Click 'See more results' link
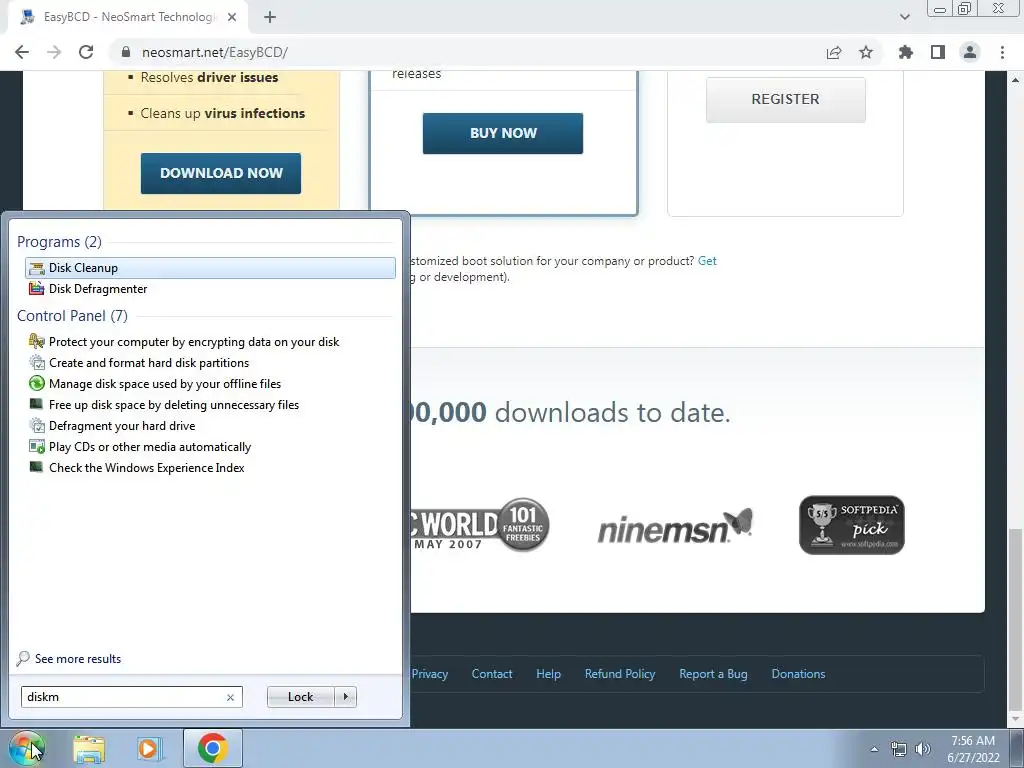 78,658
